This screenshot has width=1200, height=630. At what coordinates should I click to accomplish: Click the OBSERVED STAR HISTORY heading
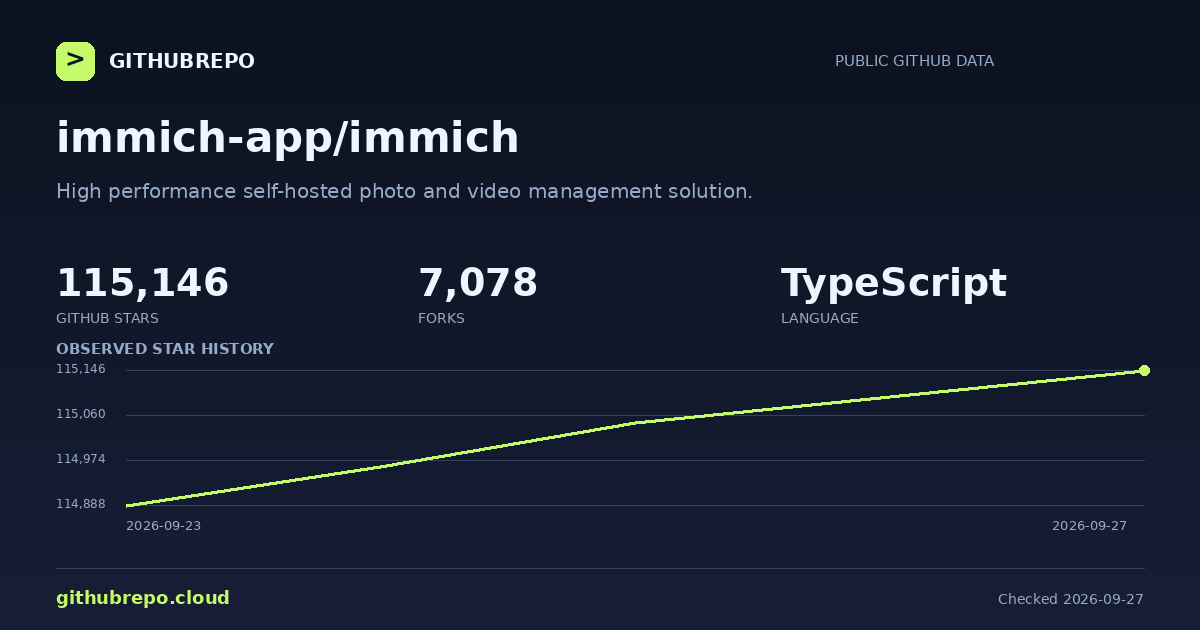click(165, 349)
